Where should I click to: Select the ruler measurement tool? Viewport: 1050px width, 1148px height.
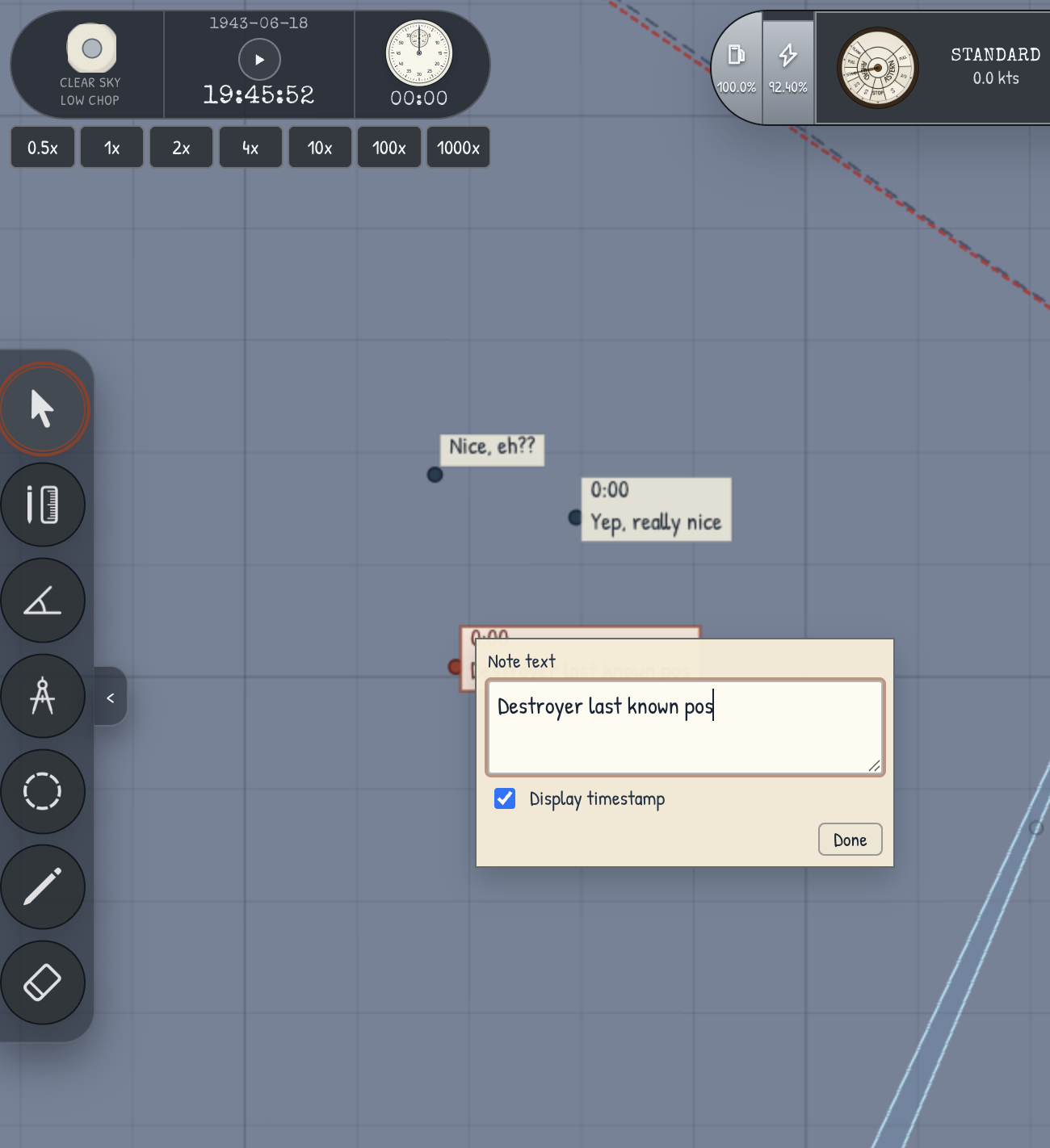pos(43,505)
